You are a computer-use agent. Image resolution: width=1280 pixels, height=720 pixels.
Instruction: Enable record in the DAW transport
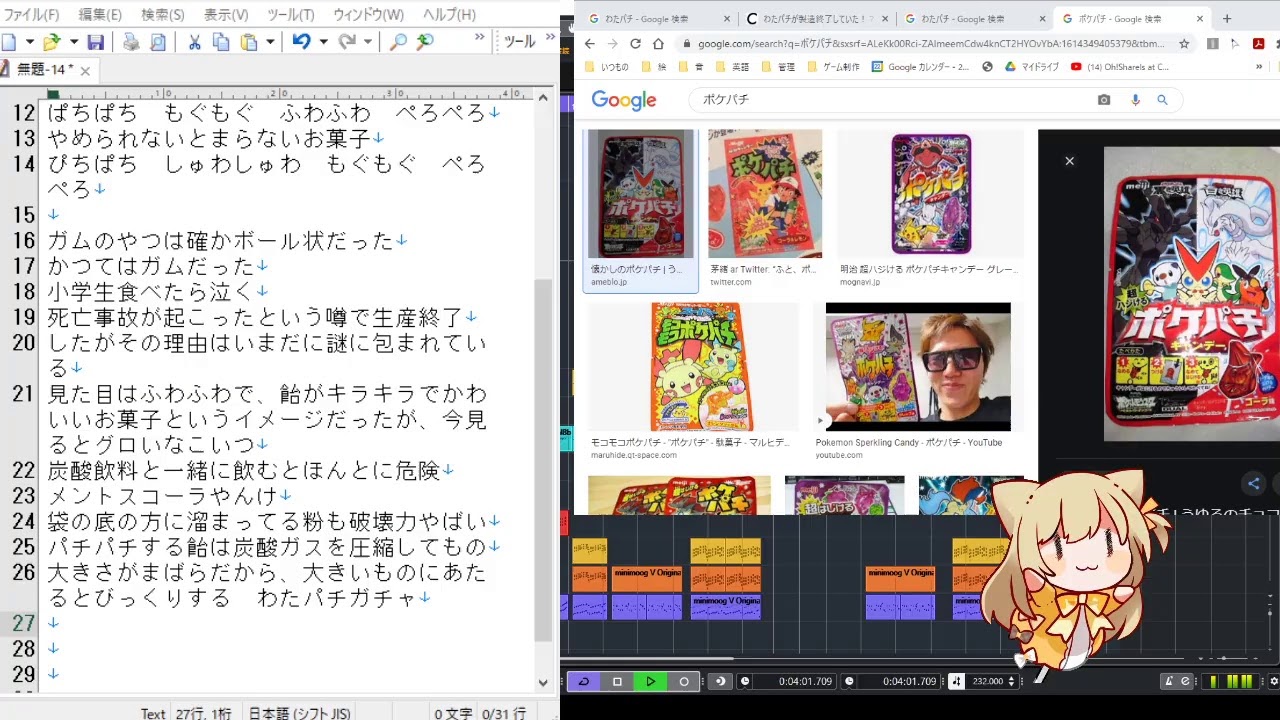684,681
